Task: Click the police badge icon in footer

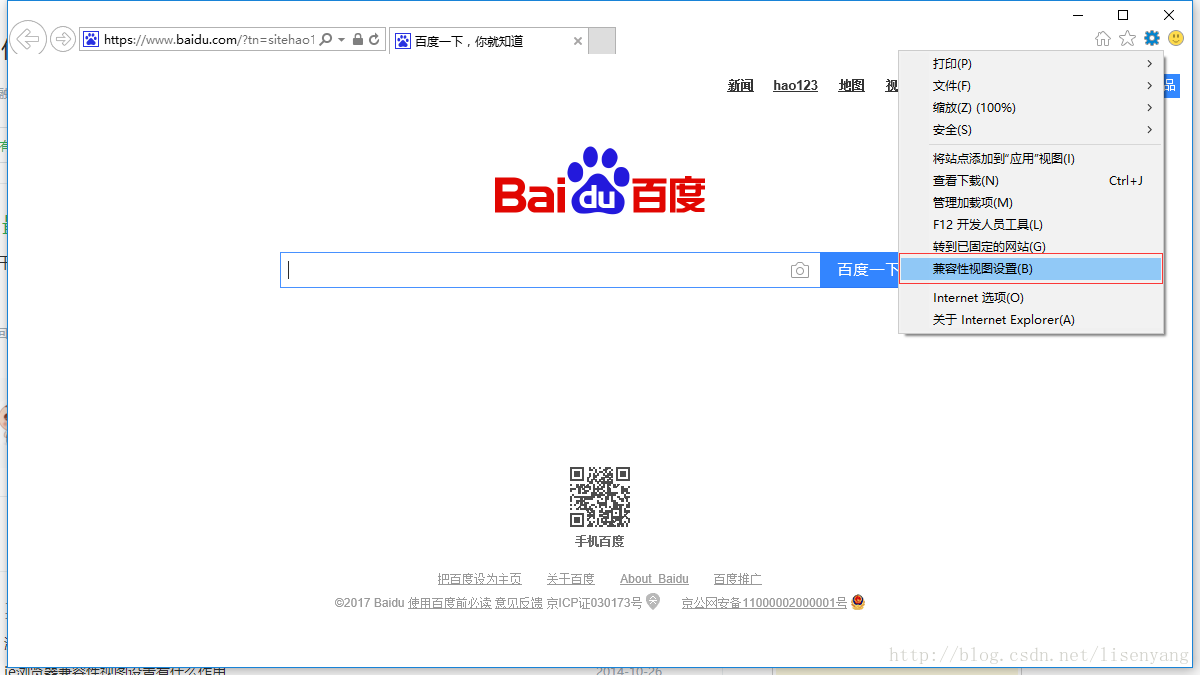Action: 858,602
